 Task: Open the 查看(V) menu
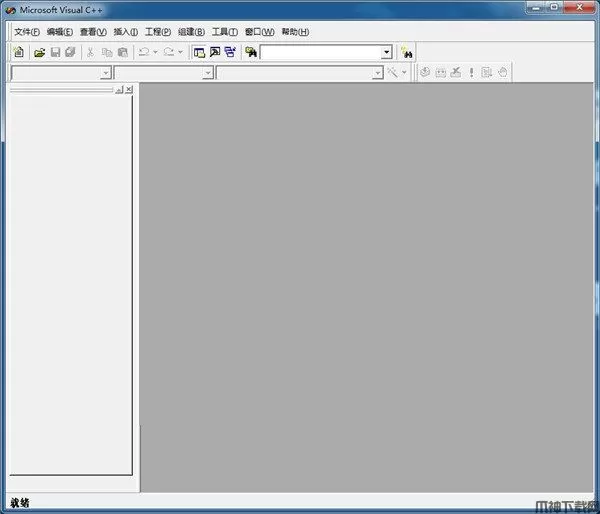tap(93, 32)
